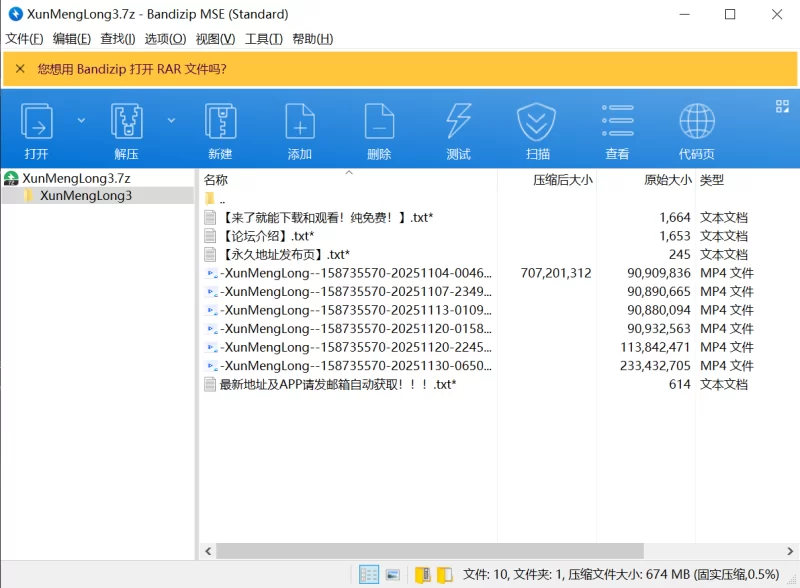Click the folder tree toggle icon

click(x=445, y=575)
